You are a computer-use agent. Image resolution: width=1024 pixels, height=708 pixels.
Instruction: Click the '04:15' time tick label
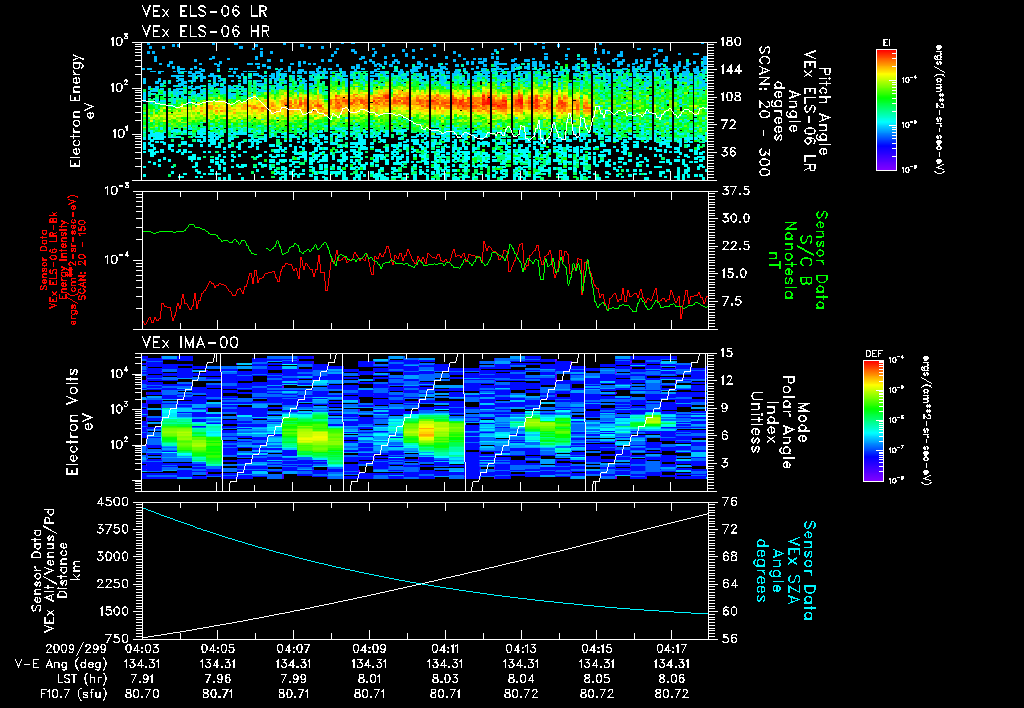[596, 649]
